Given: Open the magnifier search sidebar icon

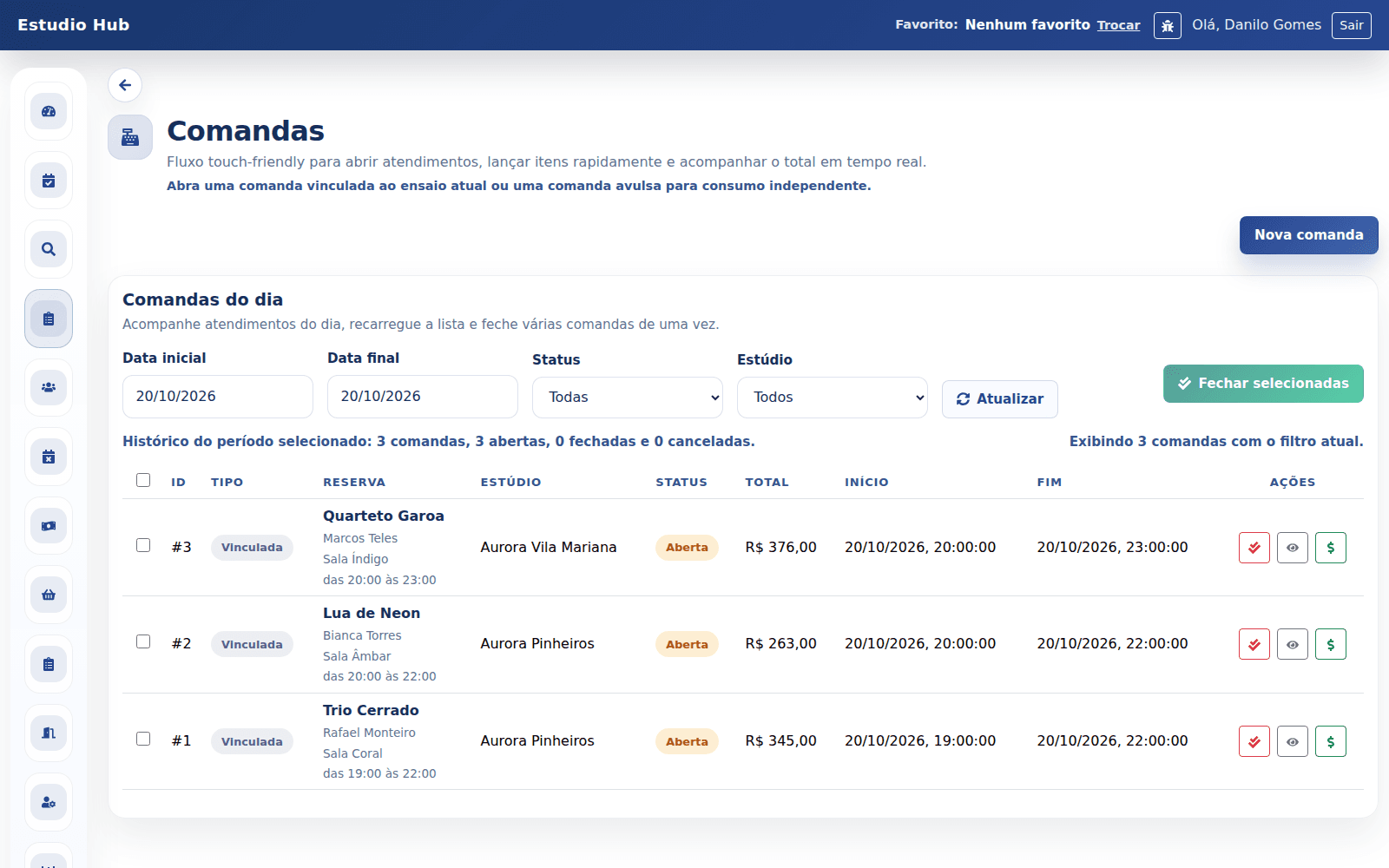Looking at the screenshot, I should click(49, 249).
